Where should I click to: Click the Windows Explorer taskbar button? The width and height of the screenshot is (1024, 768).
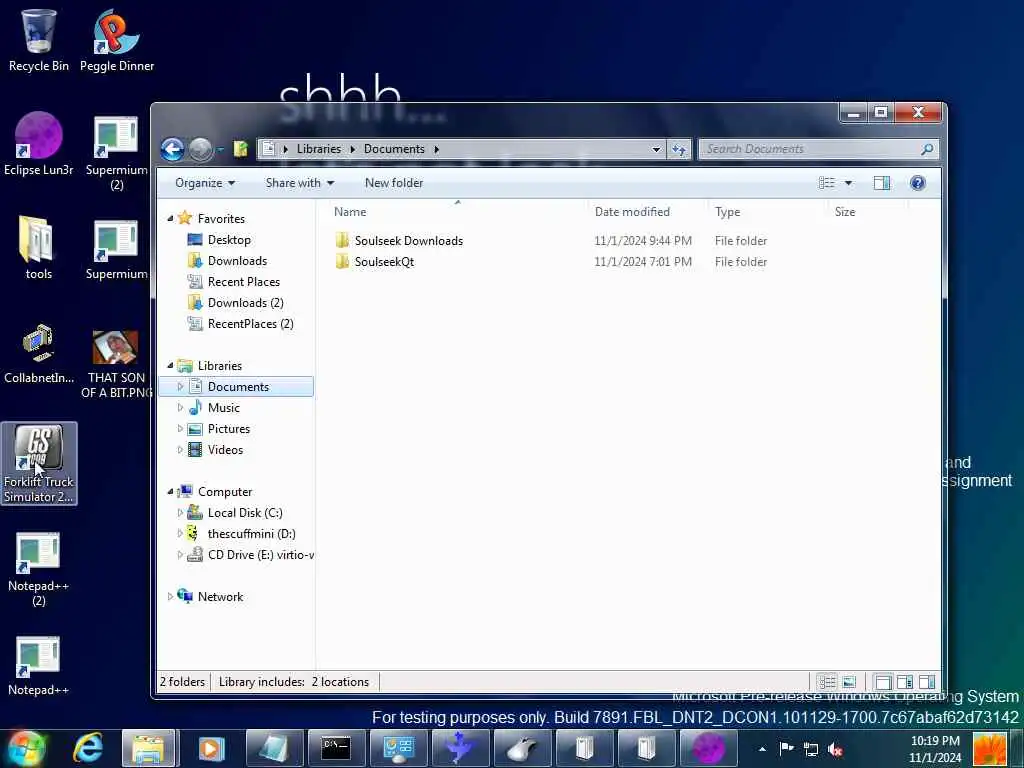click(x=149, y=748)
